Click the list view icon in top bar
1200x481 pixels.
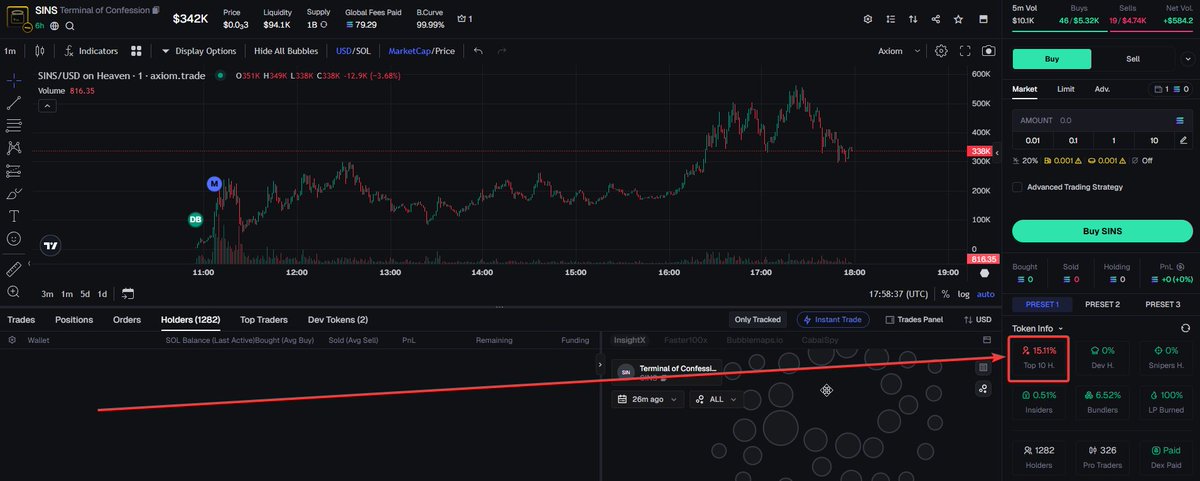pos(890,19)
